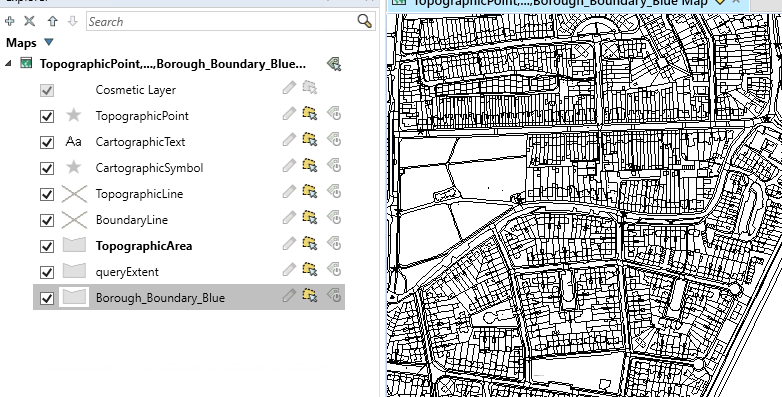Select the TopographicArea layer name
The image size is (782, 397).
pyautogui.click(x=144, y=246)
